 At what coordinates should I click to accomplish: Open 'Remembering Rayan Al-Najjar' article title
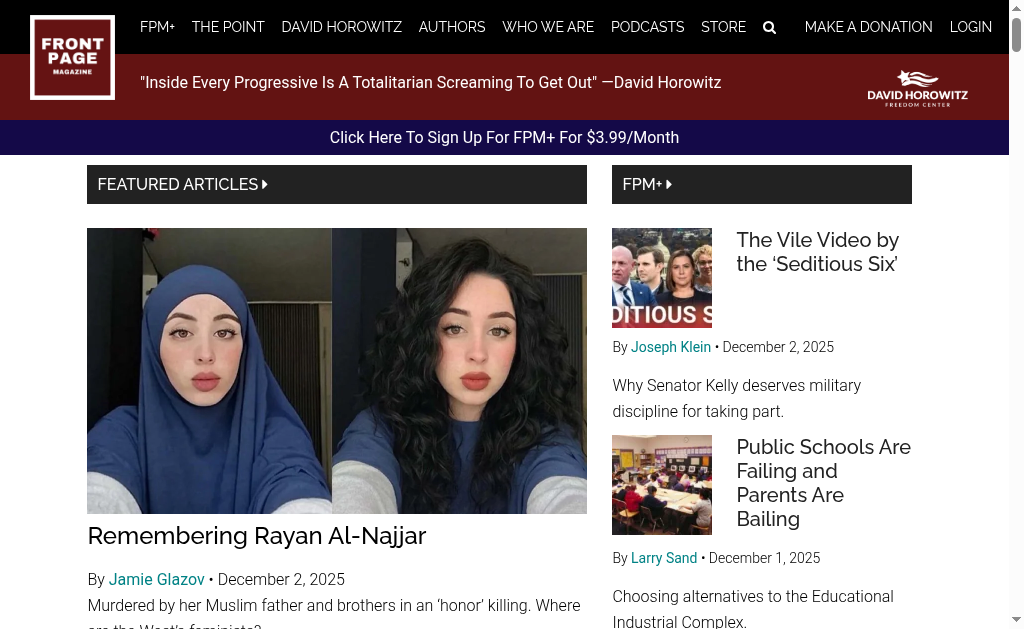pos(256,536)
